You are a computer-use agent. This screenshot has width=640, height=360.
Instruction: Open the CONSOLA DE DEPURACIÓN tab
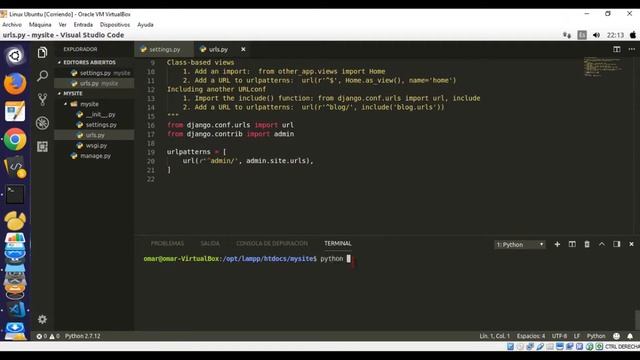[272, 244]
